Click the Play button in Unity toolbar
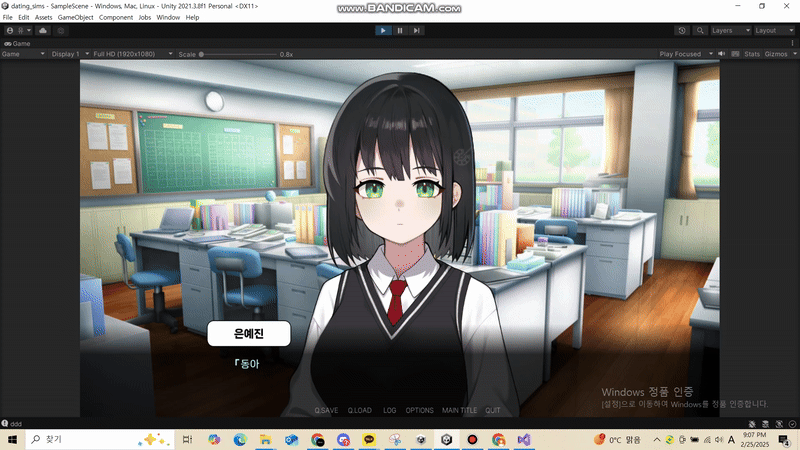This screenshot has width=800, height=450. click(x=383, y=31)
